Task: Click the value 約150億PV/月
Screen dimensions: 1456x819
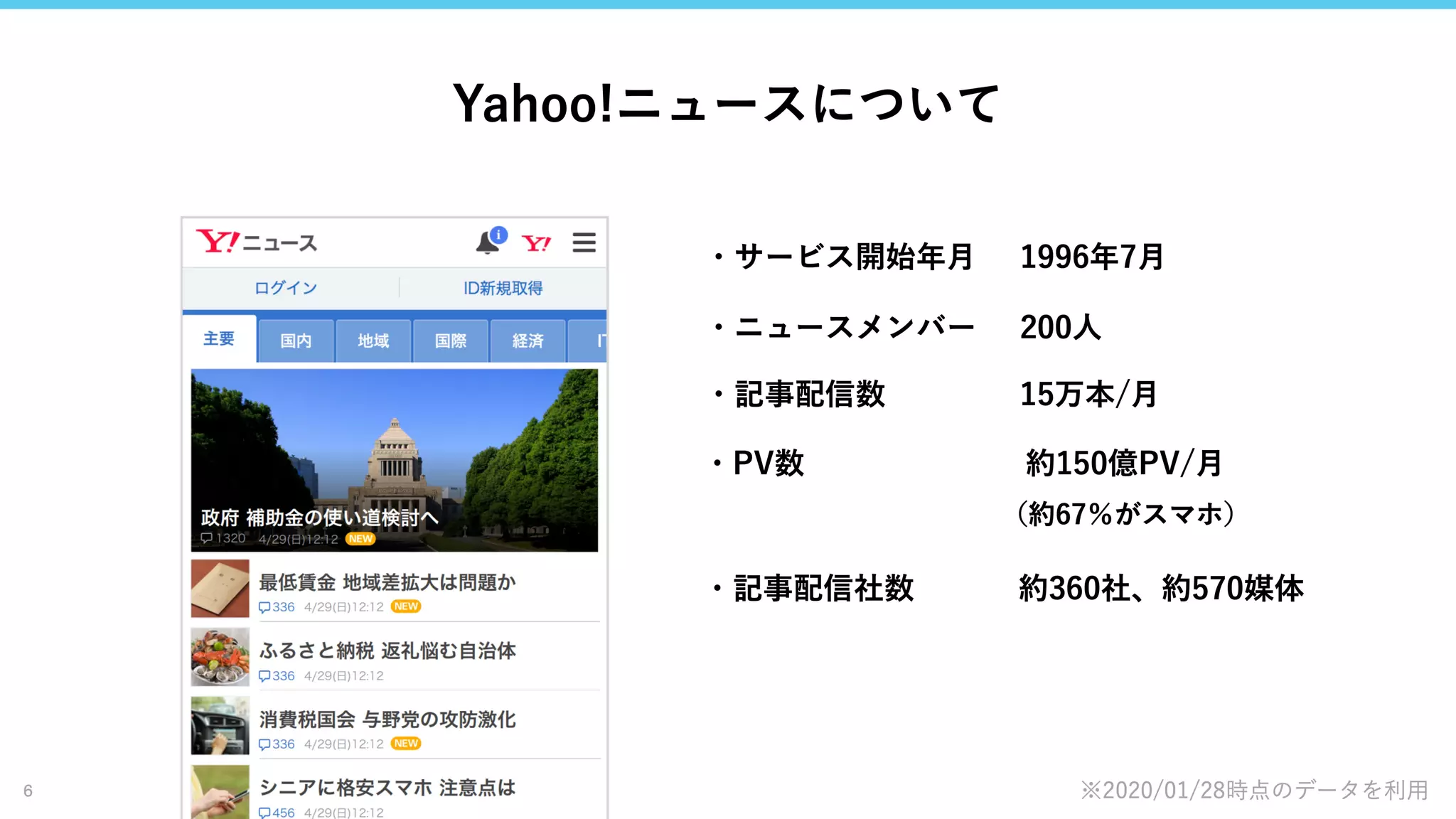Action: [x=1124, y=463]
